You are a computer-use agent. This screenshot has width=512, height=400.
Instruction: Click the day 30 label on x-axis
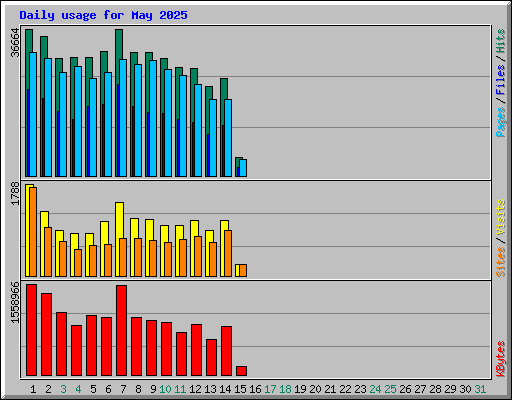[x=465, y=389]
